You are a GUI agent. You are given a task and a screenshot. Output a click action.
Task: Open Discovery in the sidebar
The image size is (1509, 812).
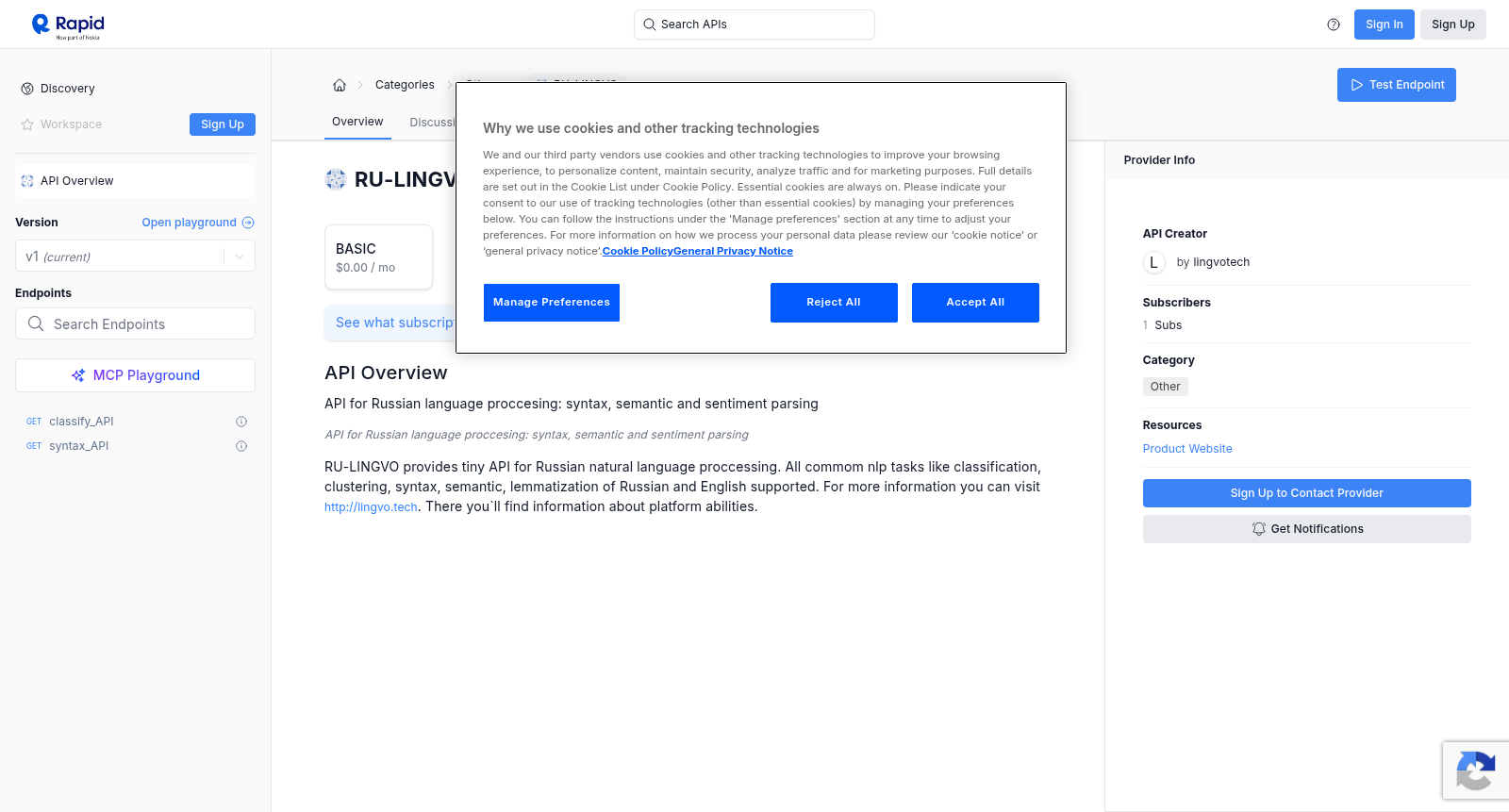(x=67, y=89)
